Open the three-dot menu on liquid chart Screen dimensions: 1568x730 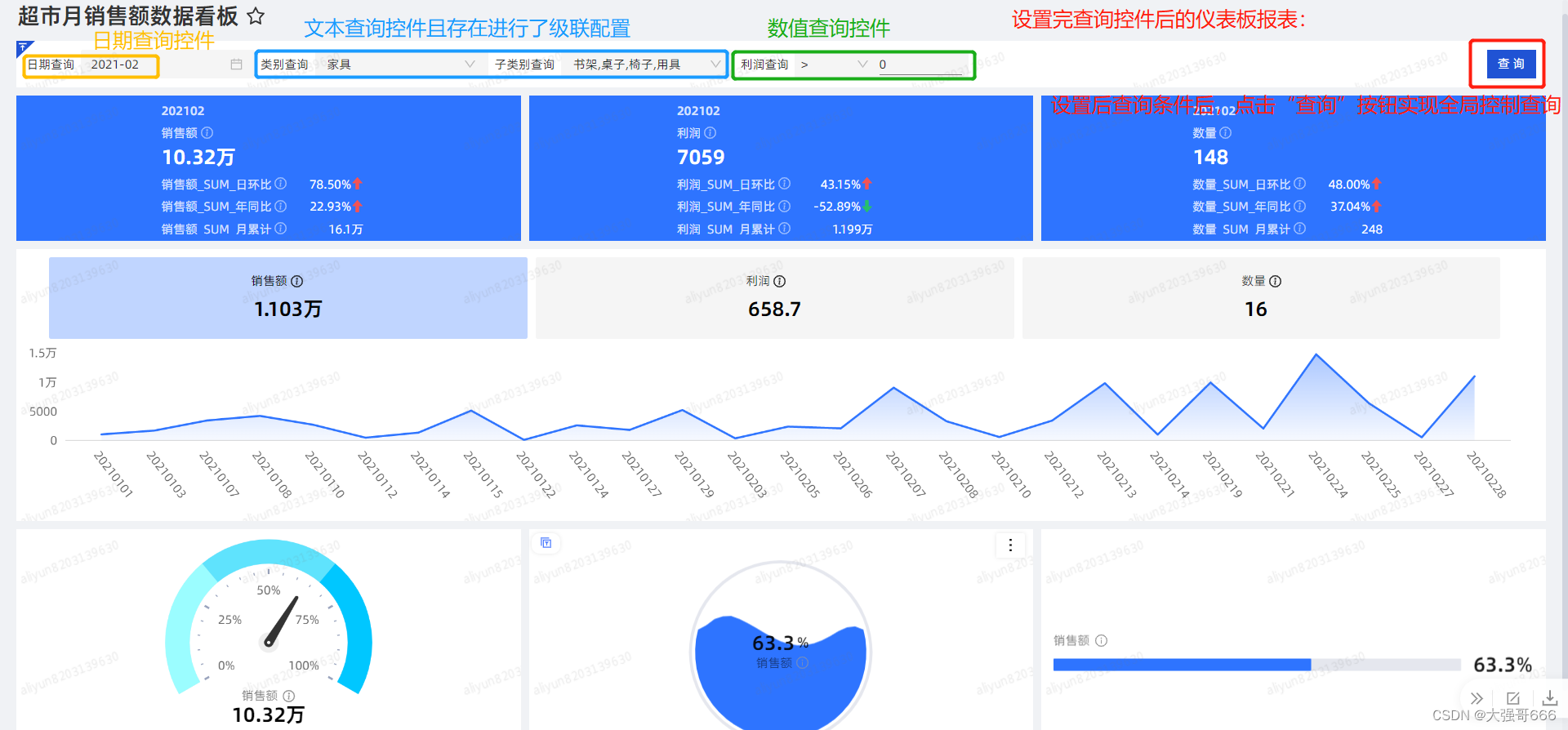[1010, 545]
